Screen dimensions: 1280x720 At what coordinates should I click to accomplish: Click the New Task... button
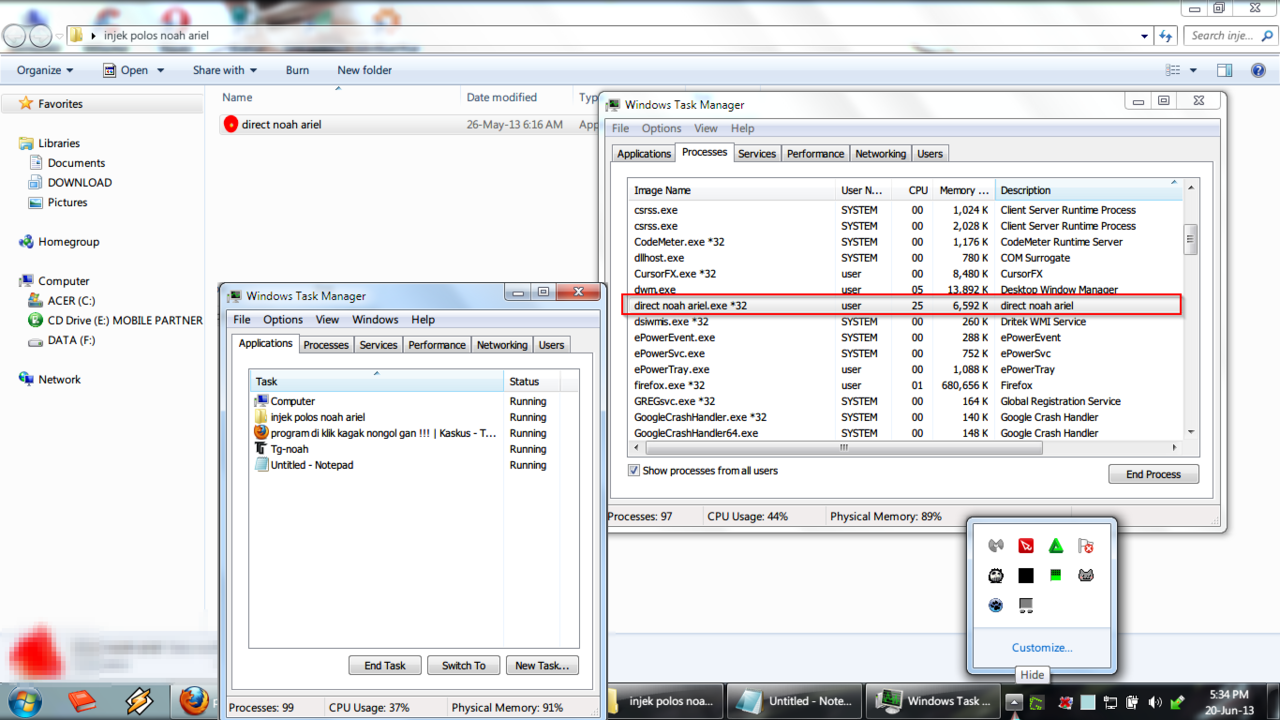point(542,665)
